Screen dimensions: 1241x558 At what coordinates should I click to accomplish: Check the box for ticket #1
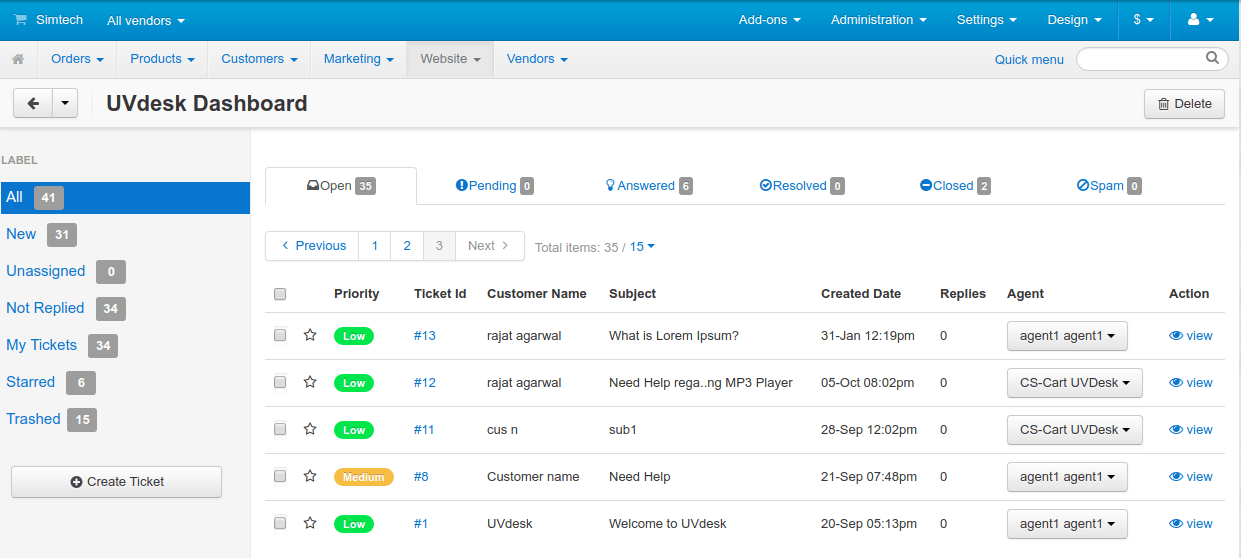pyautogui.click(x=280, y=523)
